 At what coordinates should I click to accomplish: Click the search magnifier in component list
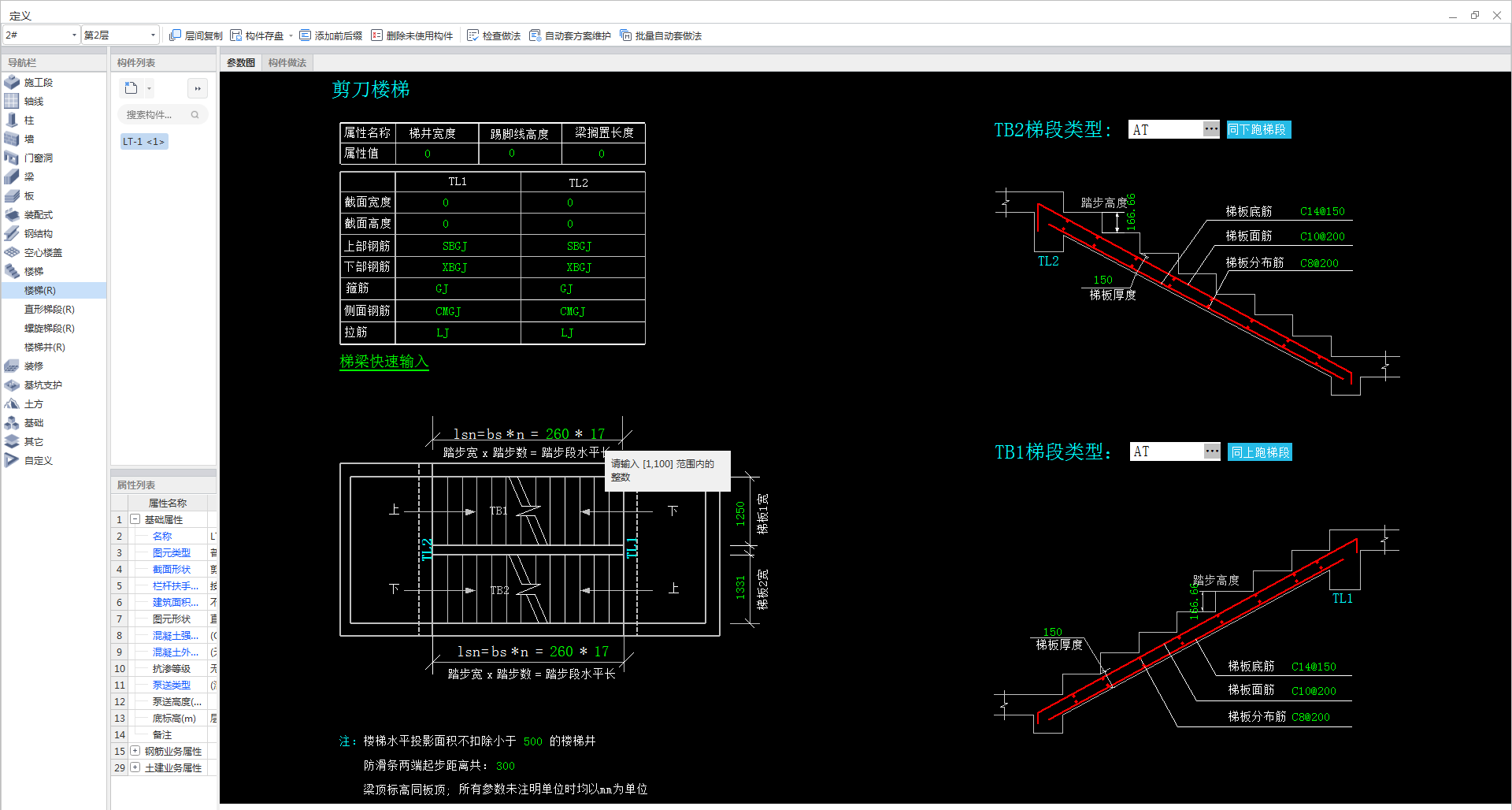click(x=195, y=115)
